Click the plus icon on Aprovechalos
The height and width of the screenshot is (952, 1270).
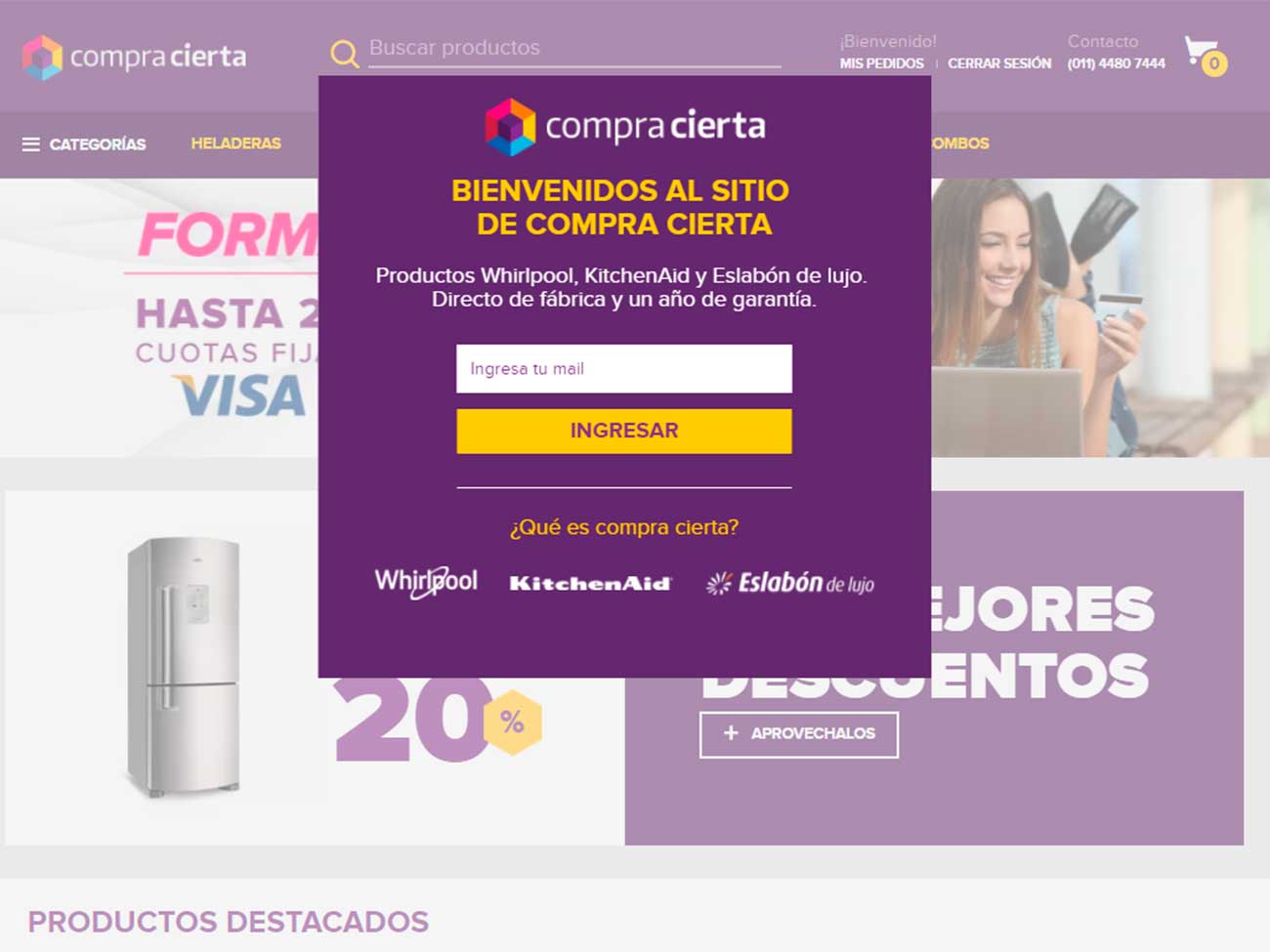[x=731, y=732]
